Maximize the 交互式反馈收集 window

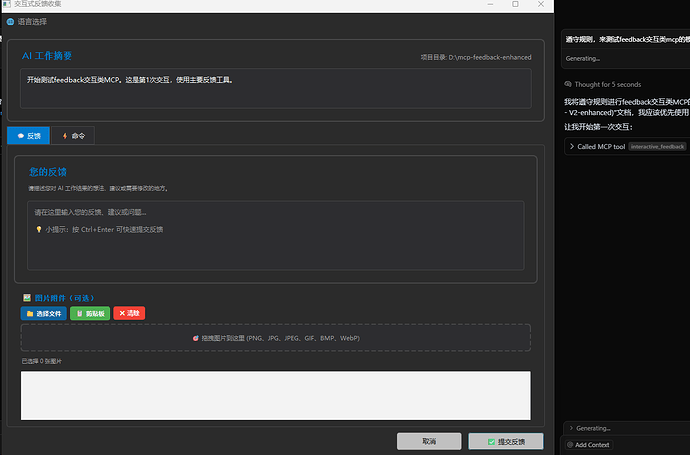(515, 4)
